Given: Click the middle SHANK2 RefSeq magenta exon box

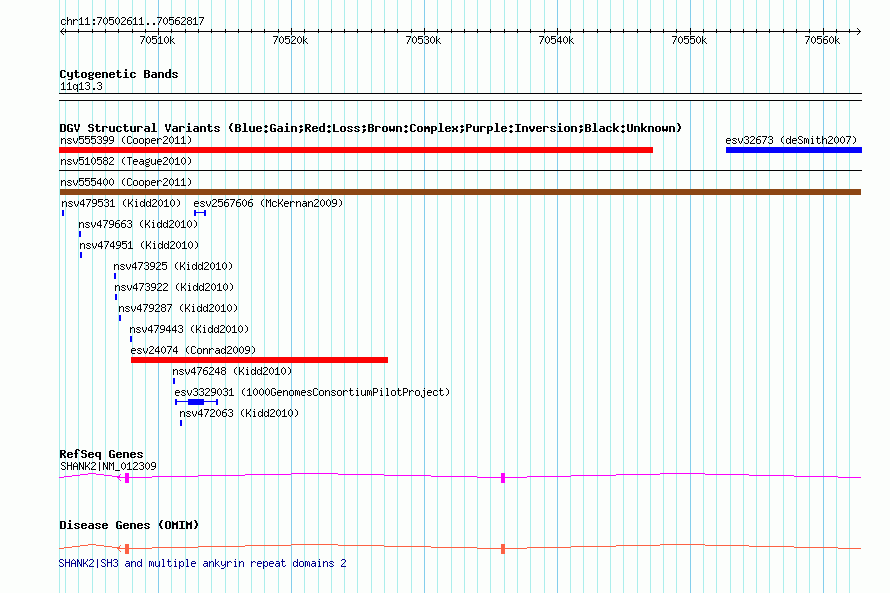Looking at the screenshot, I should (x=503, y=478).
